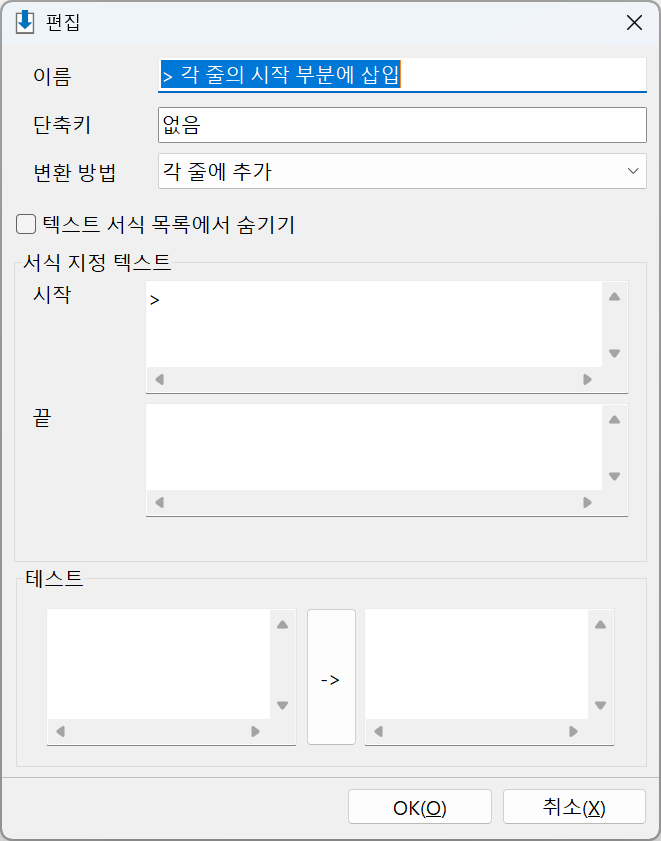Click the 이름 name input field

[402, 75]
